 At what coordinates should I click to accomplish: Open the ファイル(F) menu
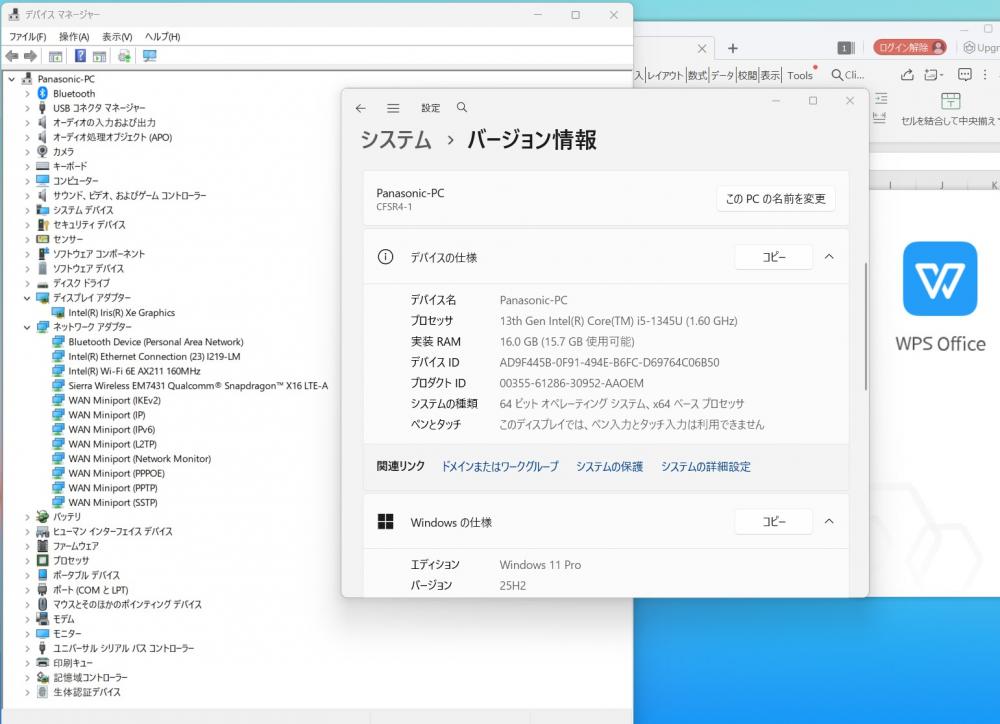[27, 36]
